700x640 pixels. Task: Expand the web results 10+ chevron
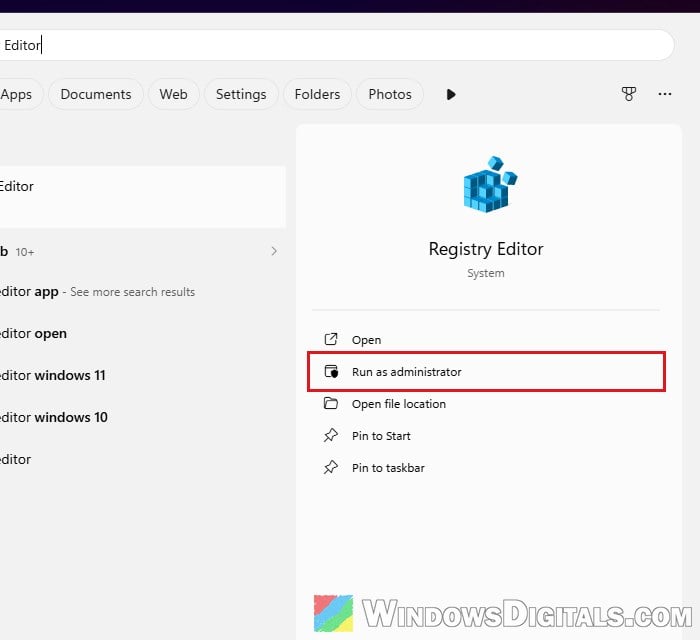[274, 251]
